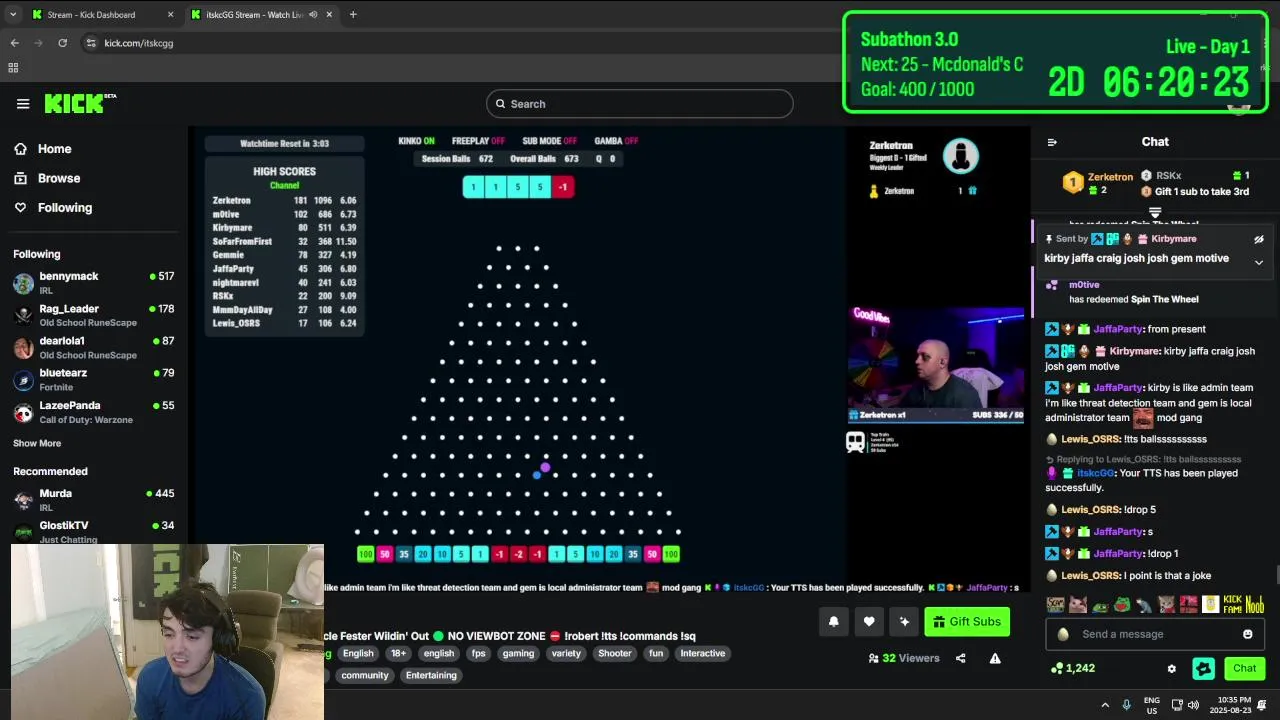
Task: Click the taskbar clock 10:35 PM
Action: point(1229,705)
